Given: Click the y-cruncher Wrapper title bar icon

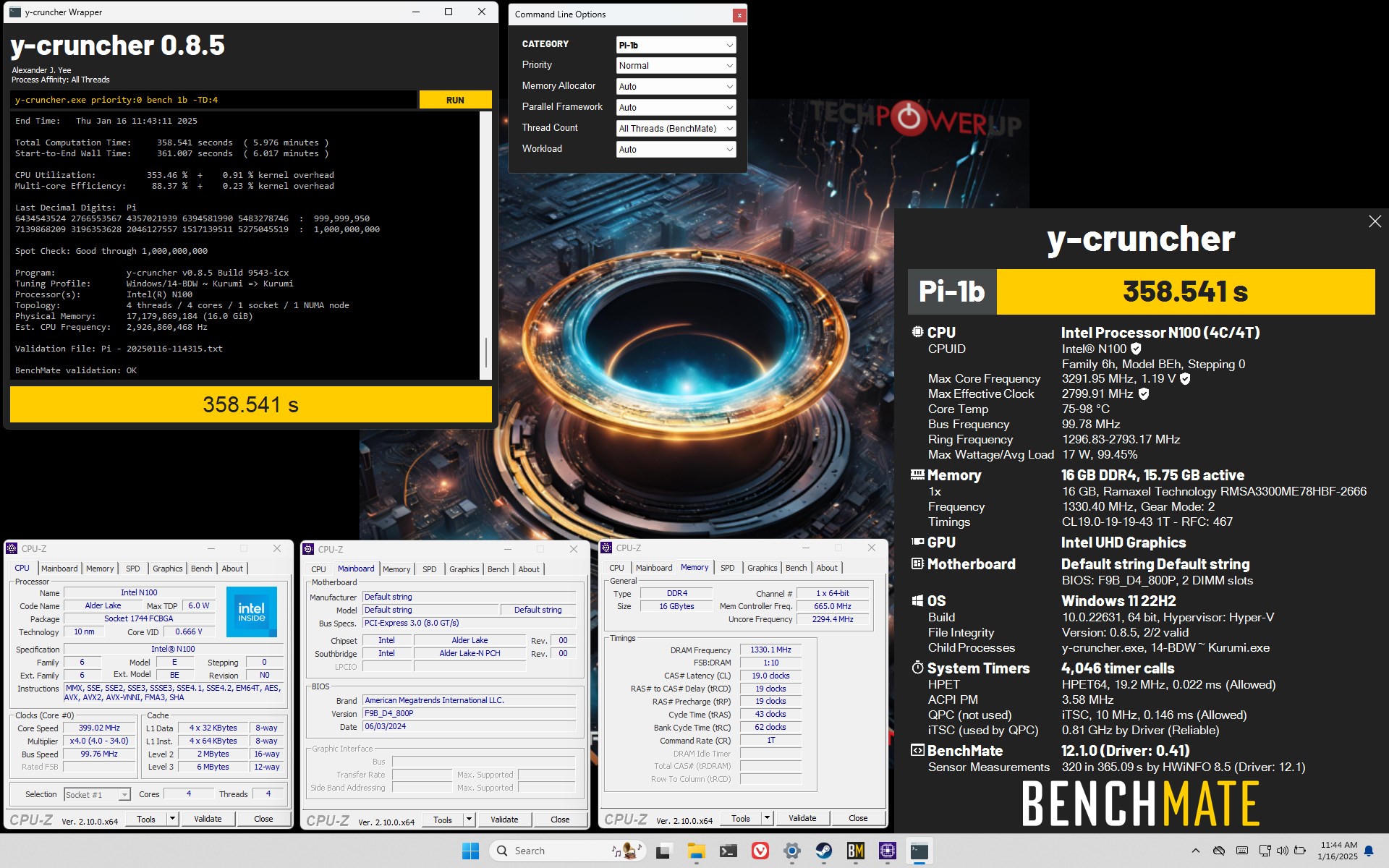Looking at the screenshot, I should [x=14, y=12].
